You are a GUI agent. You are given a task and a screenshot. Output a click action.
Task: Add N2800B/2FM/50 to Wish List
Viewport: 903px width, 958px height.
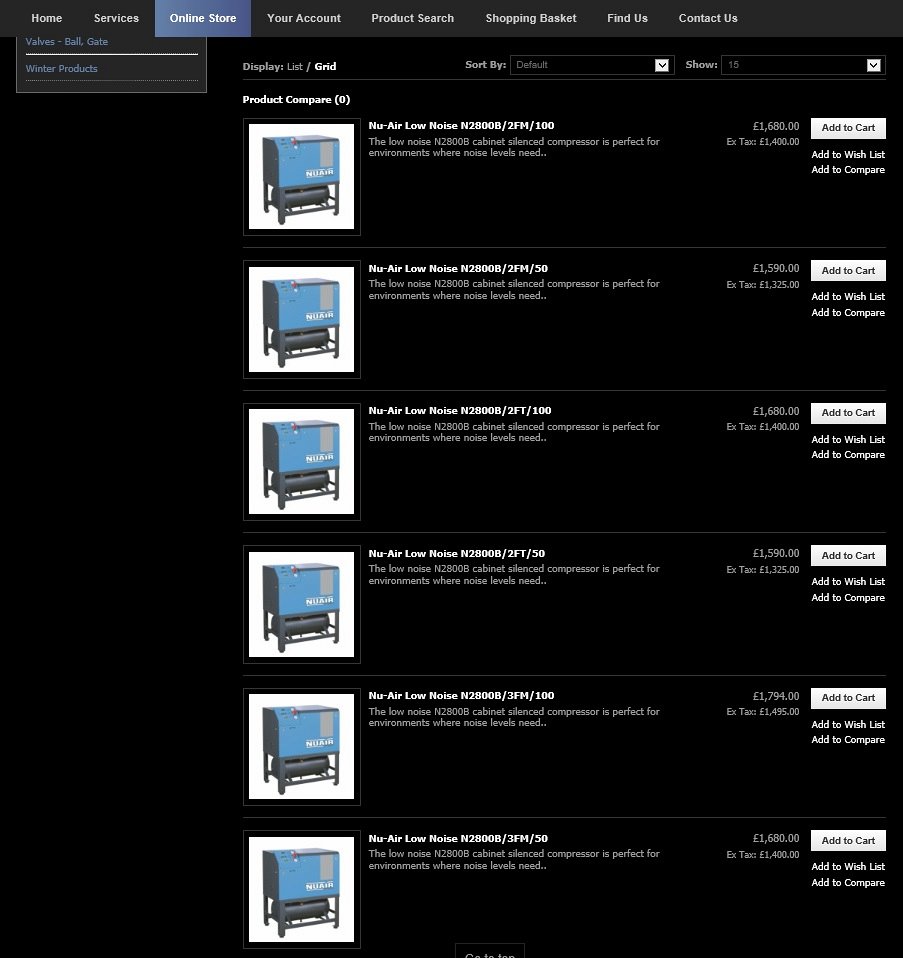click(847, 297)
